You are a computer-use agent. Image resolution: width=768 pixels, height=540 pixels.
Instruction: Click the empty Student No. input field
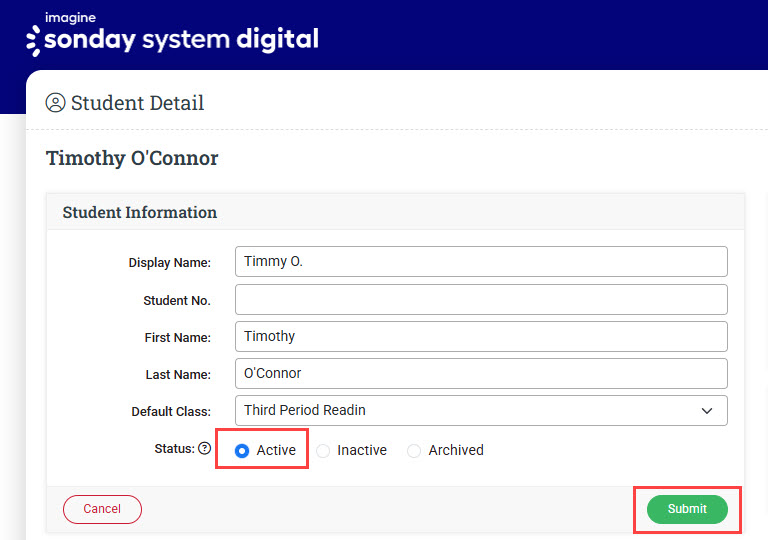480,299
